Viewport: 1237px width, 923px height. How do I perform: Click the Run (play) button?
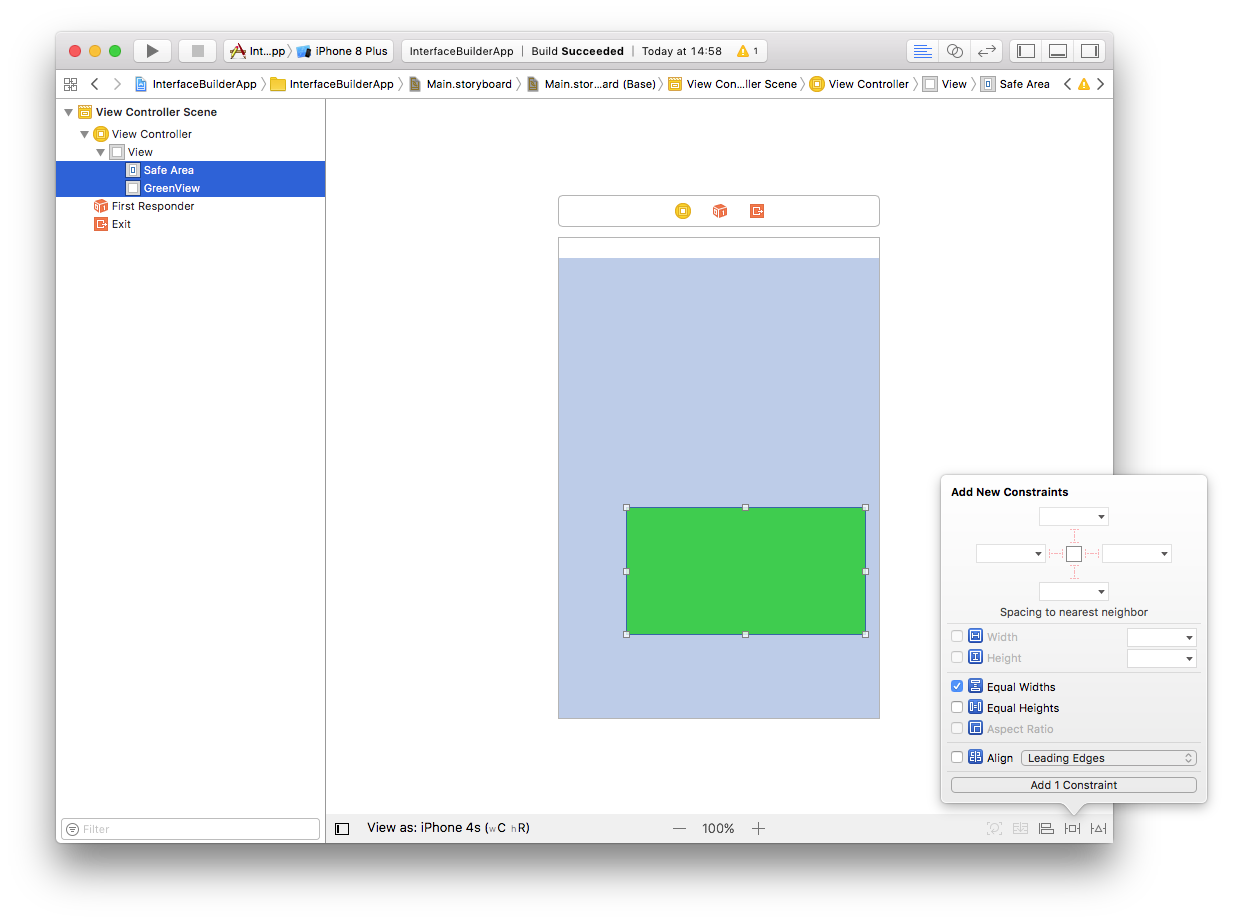(152, 51)
